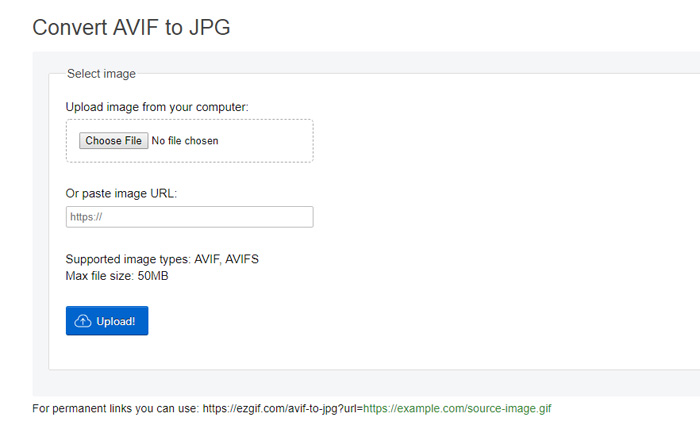Viewport: 700px width, 421px height.
Task: Focus the paste image URL input field
Action: point(189,217)
